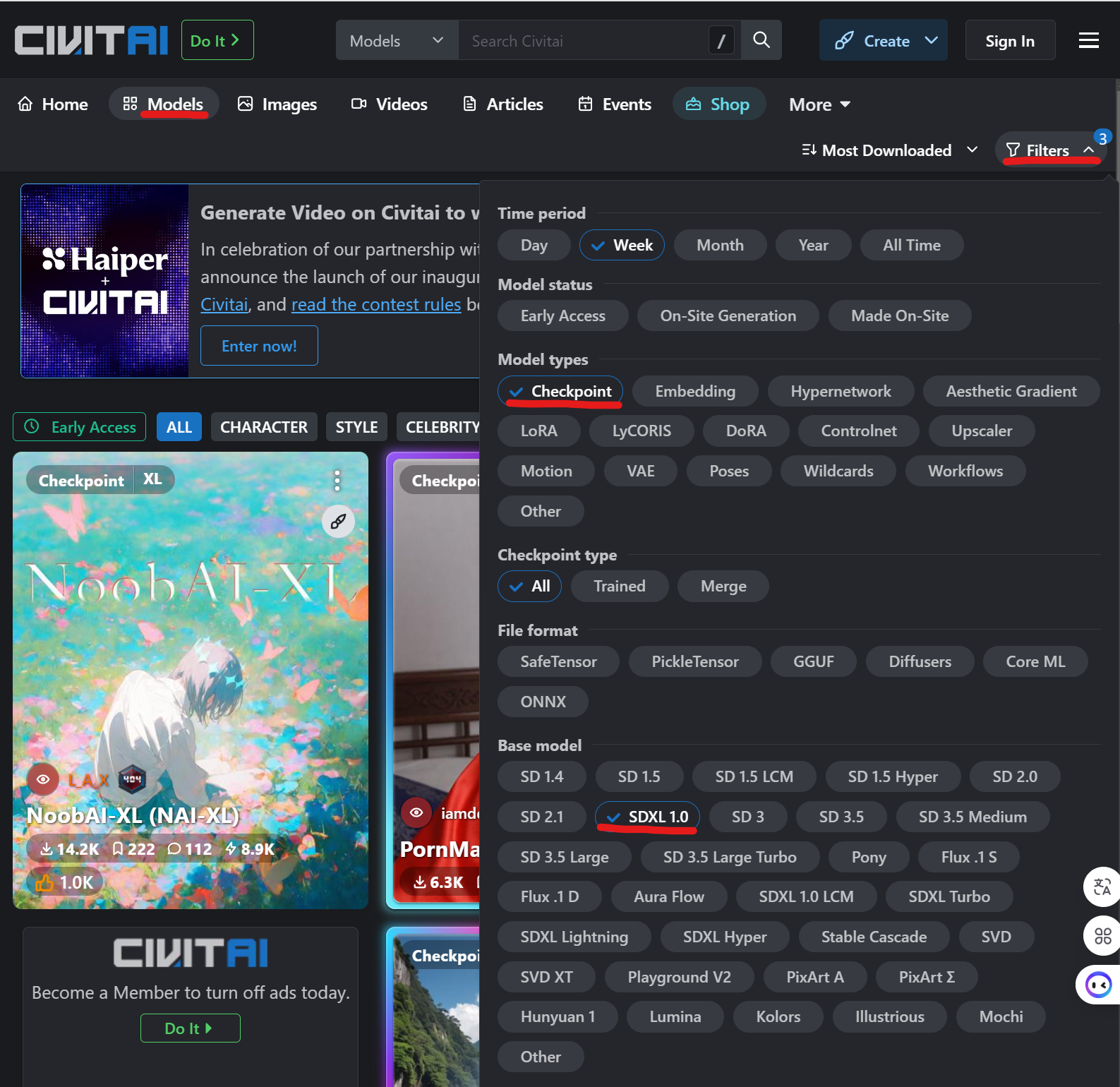Uncheck the Checkpoint model type

tap(560, 392)
